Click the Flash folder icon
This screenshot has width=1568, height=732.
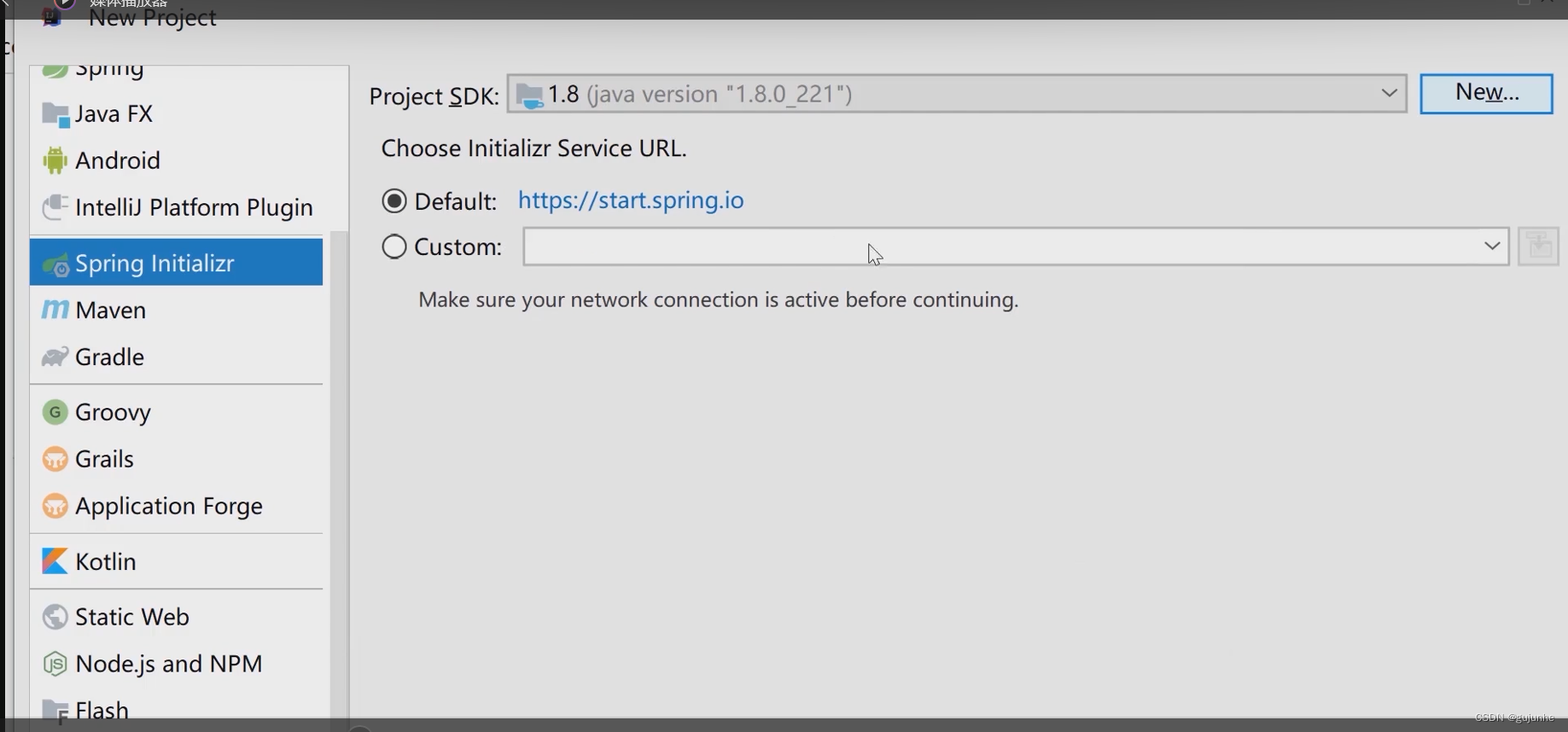[x=55, y=712]
